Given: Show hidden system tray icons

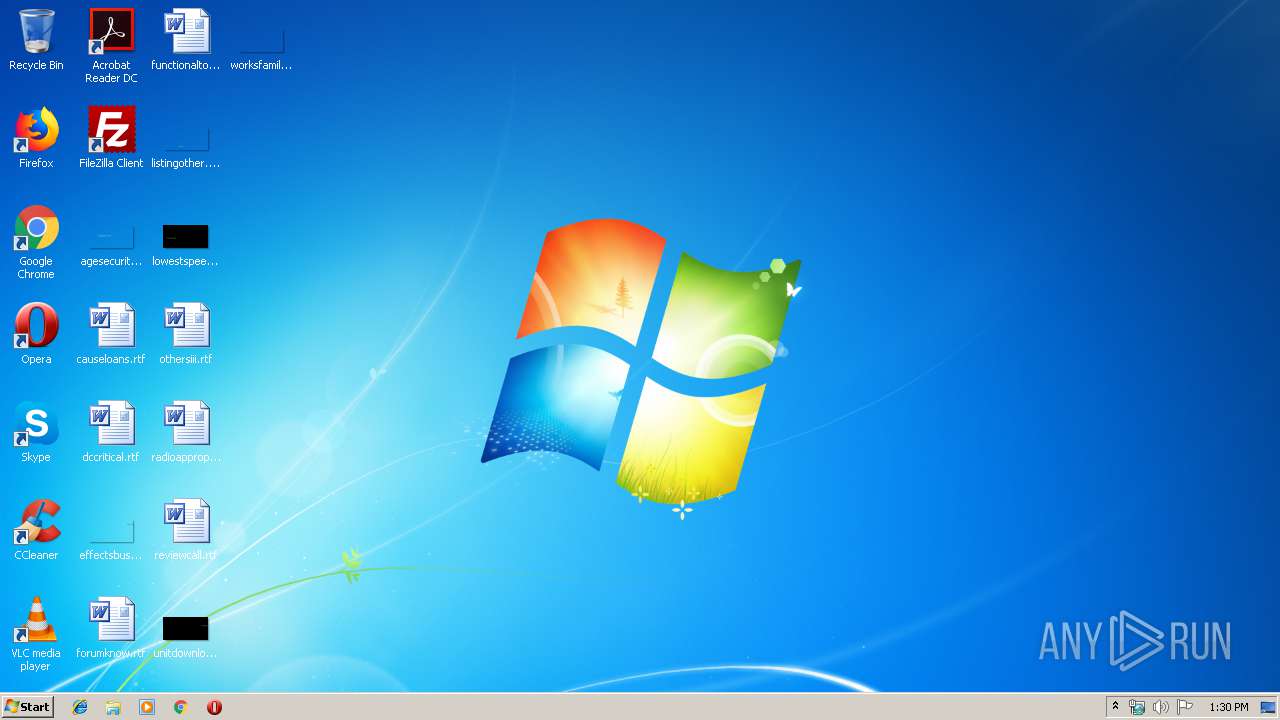Looking at the screenshot, I should [1116, 707].
